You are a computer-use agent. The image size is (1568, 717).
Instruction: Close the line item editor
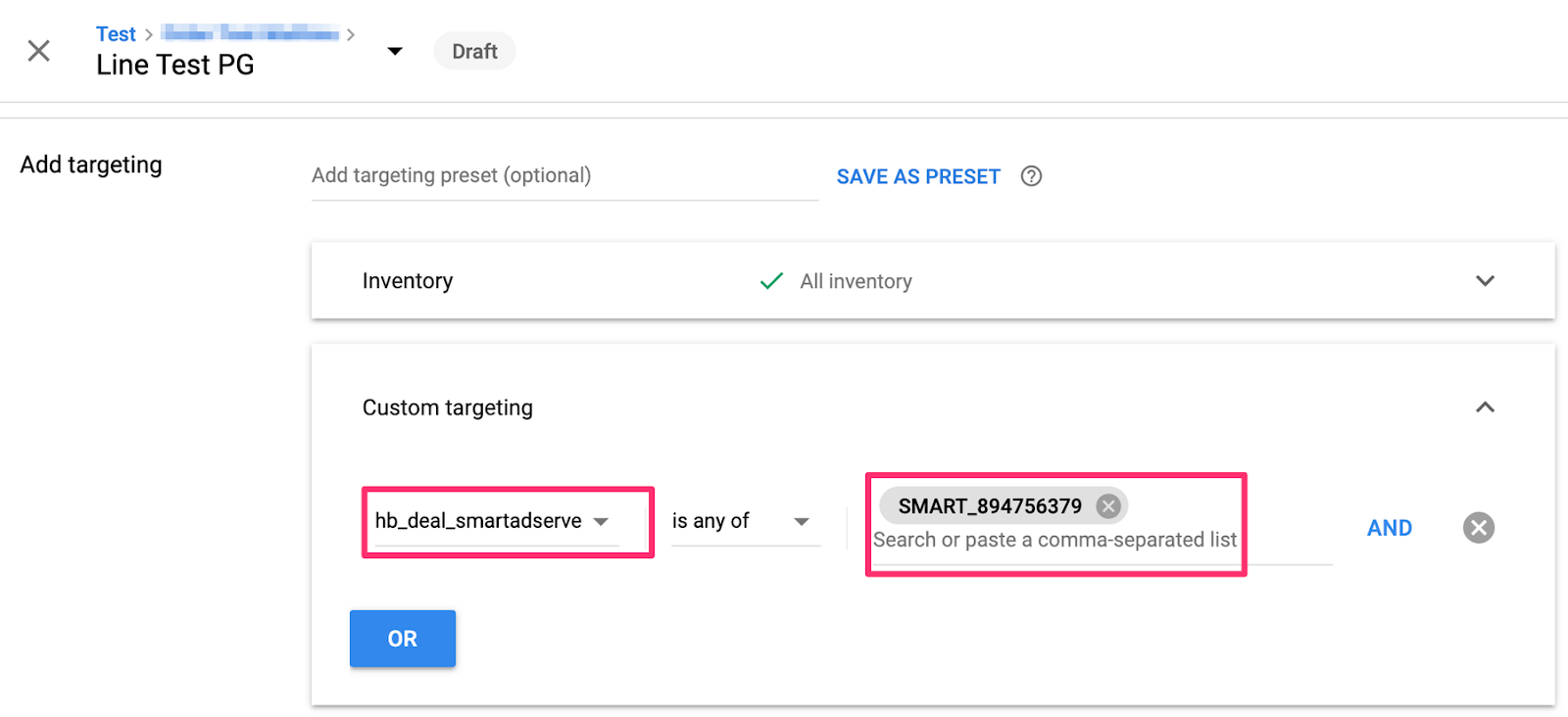[x=39, y=51]
